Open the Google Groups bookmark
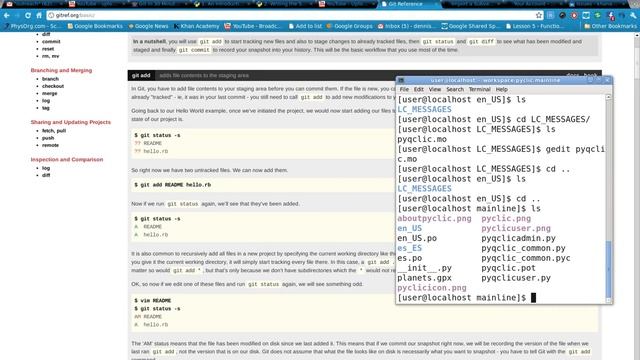This screenshot has height=360, width=640. coord(349,26)
